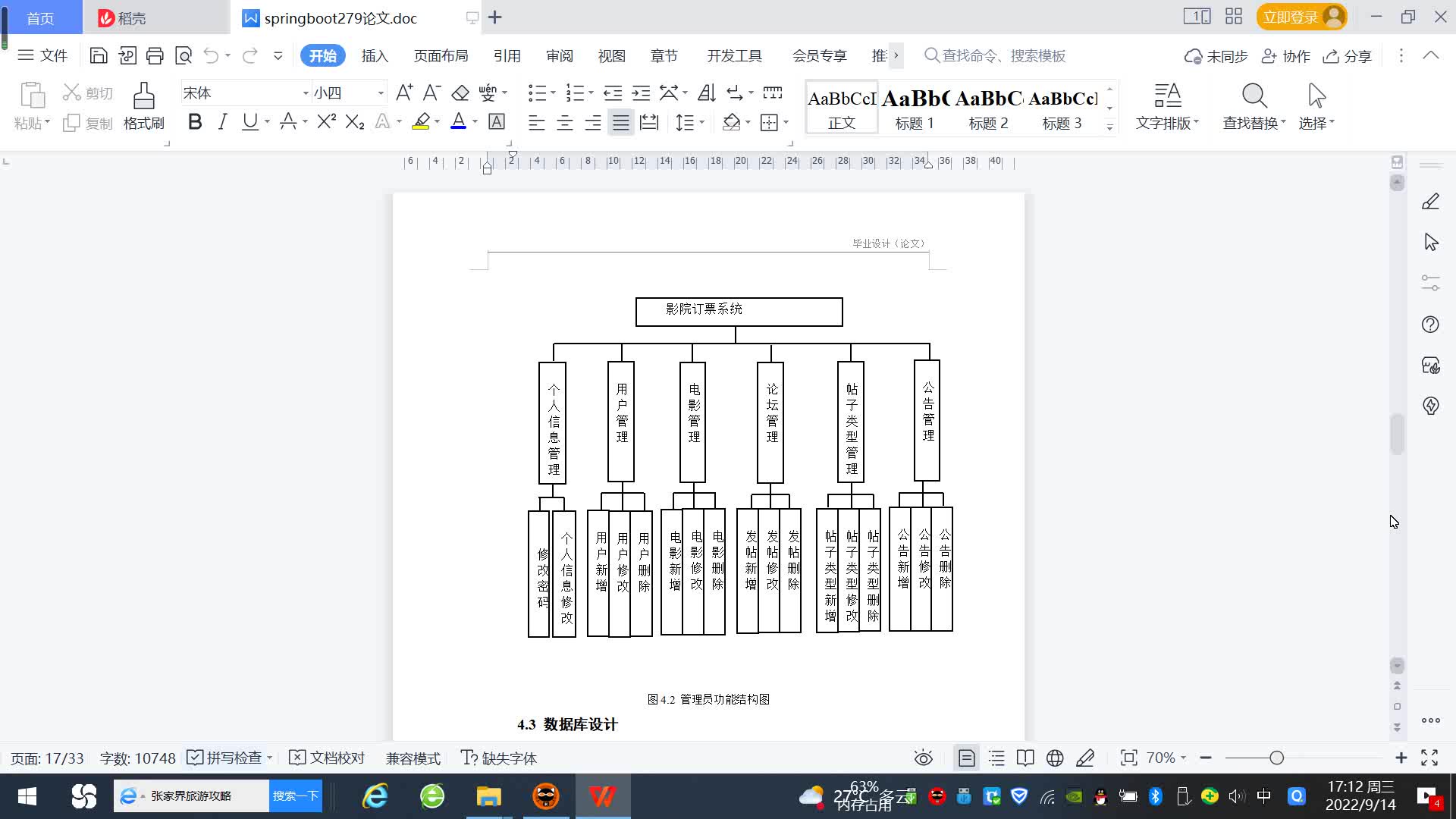Click the sliders settings icon in right sidebar
This screenshot has width=1456, height=819.
(x=1430, y=283)
